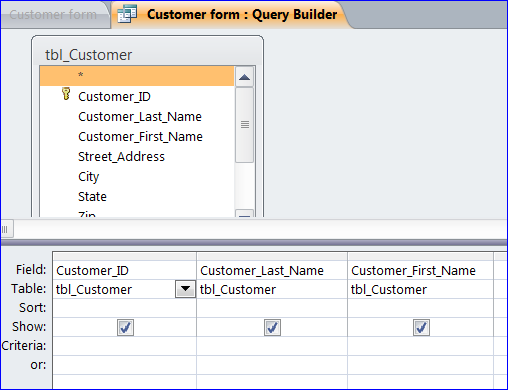Select the City field in tbl_Customer

tap(89, 177)
